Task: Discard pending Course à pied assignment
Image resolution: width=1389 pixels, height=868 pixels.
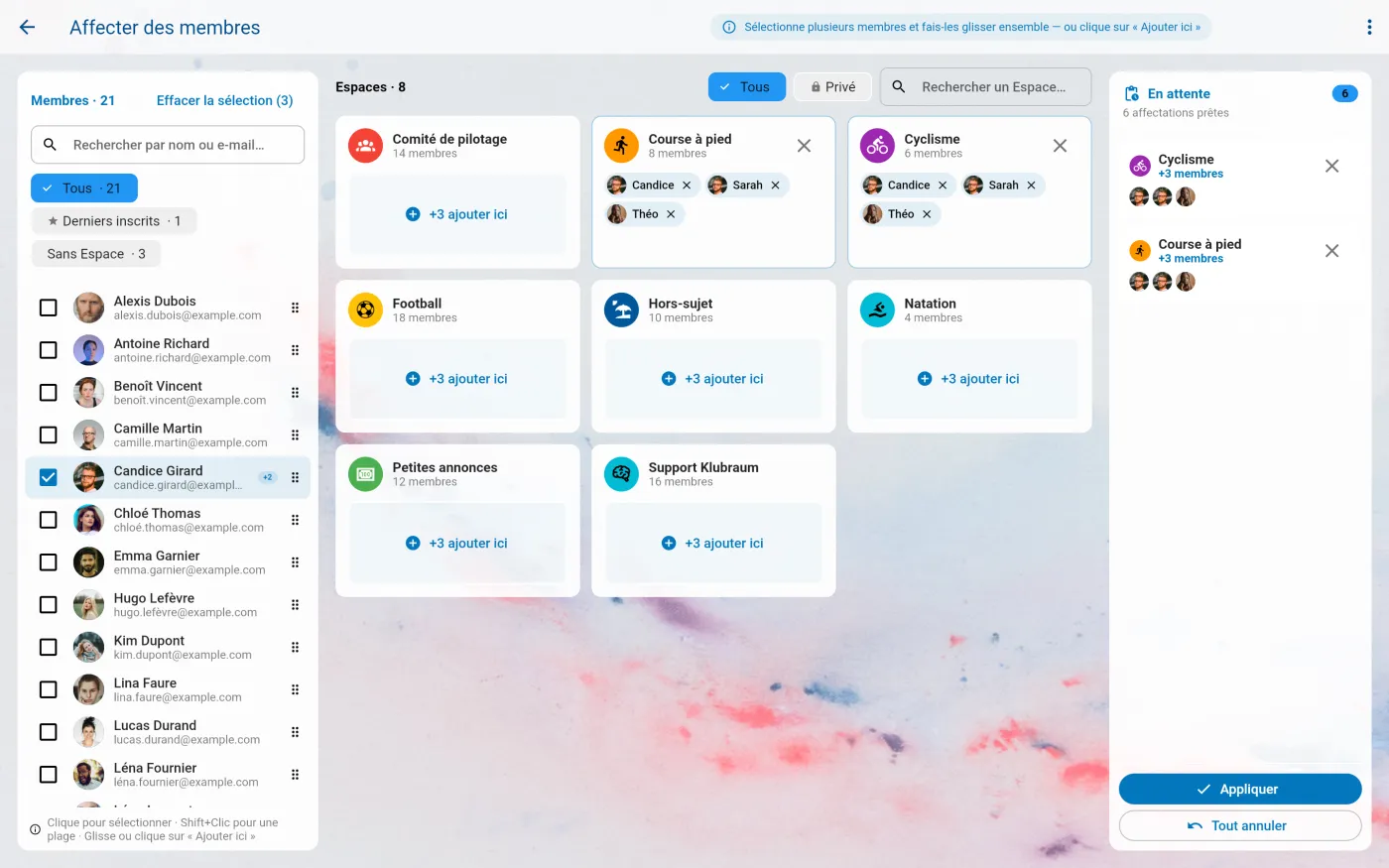Action: point(1331,251)
